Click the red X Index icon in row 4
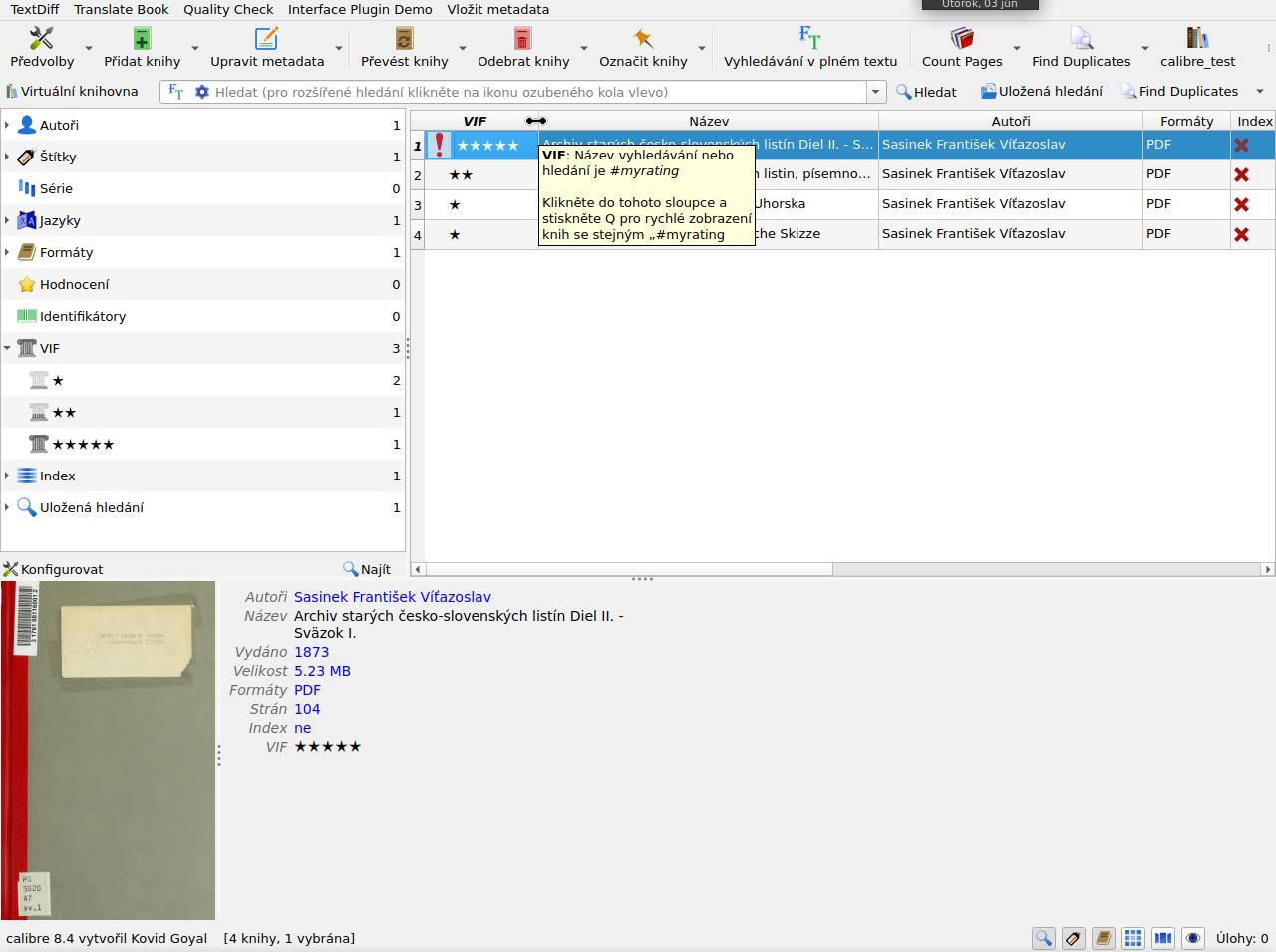Viewport: 1276px width, 952px height. coord(1241,234)
